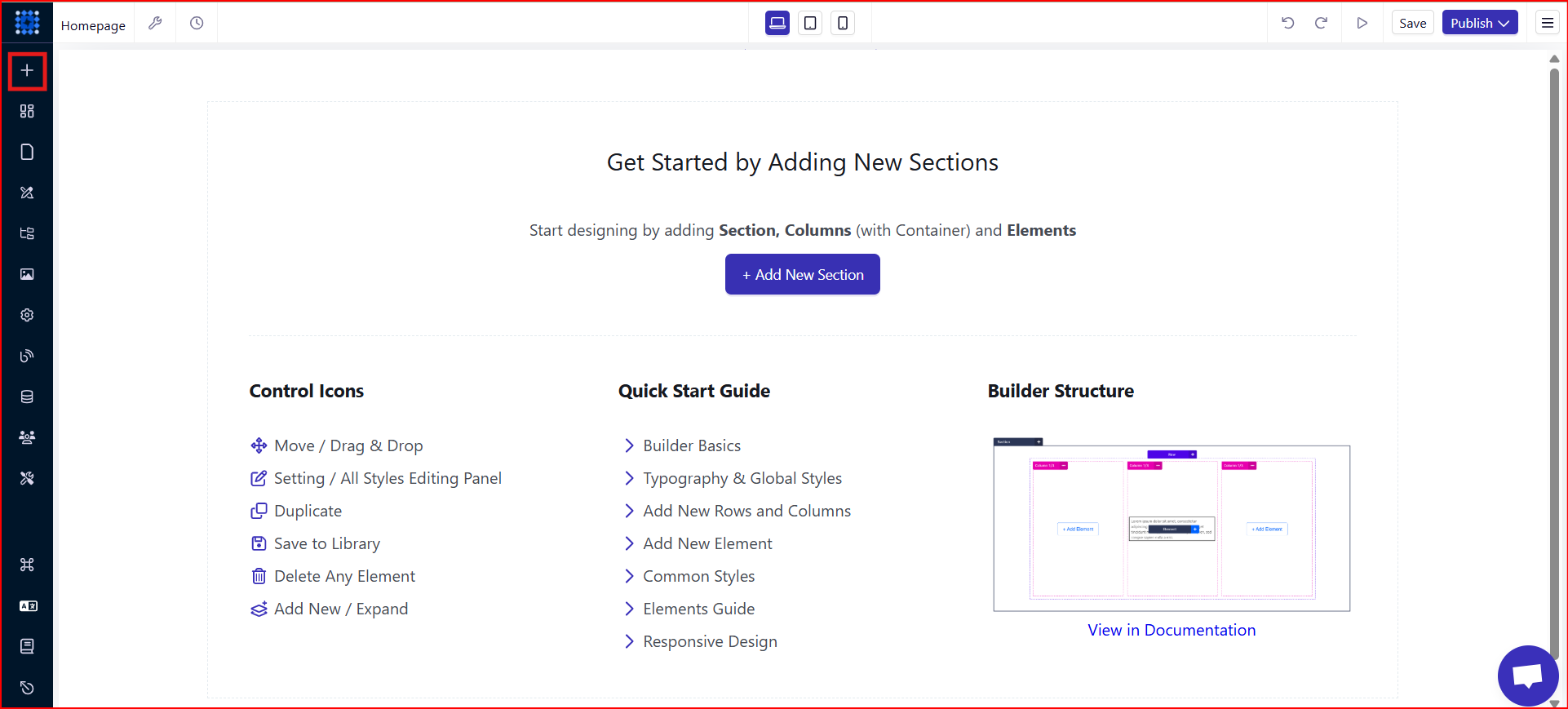Open revision history clock icon

197,23
